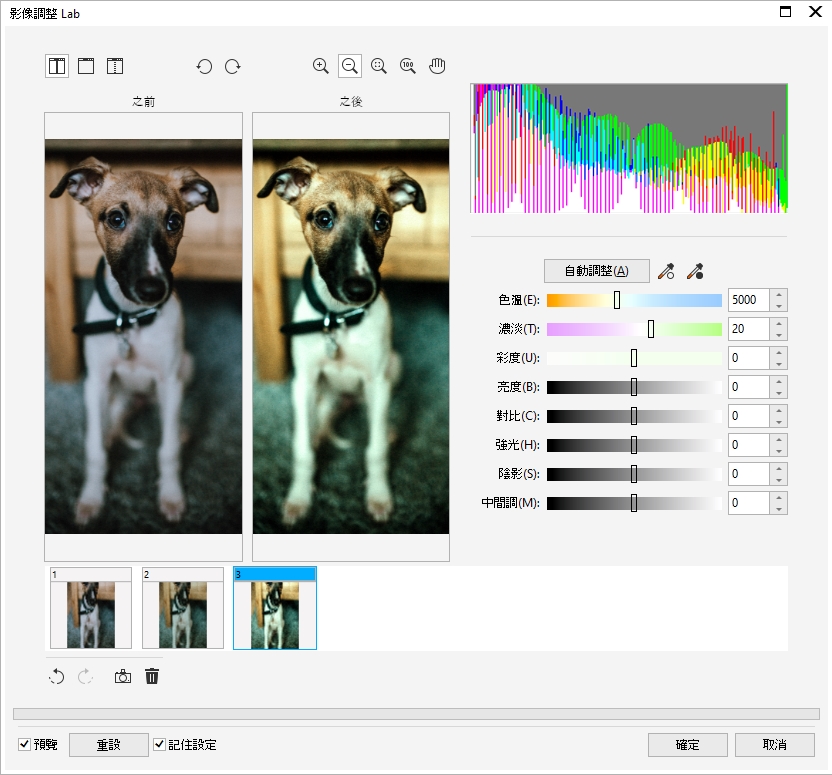
Task: Select snapshot thumbnail 2
Action: pyautogui.click(x=183, y=609)
